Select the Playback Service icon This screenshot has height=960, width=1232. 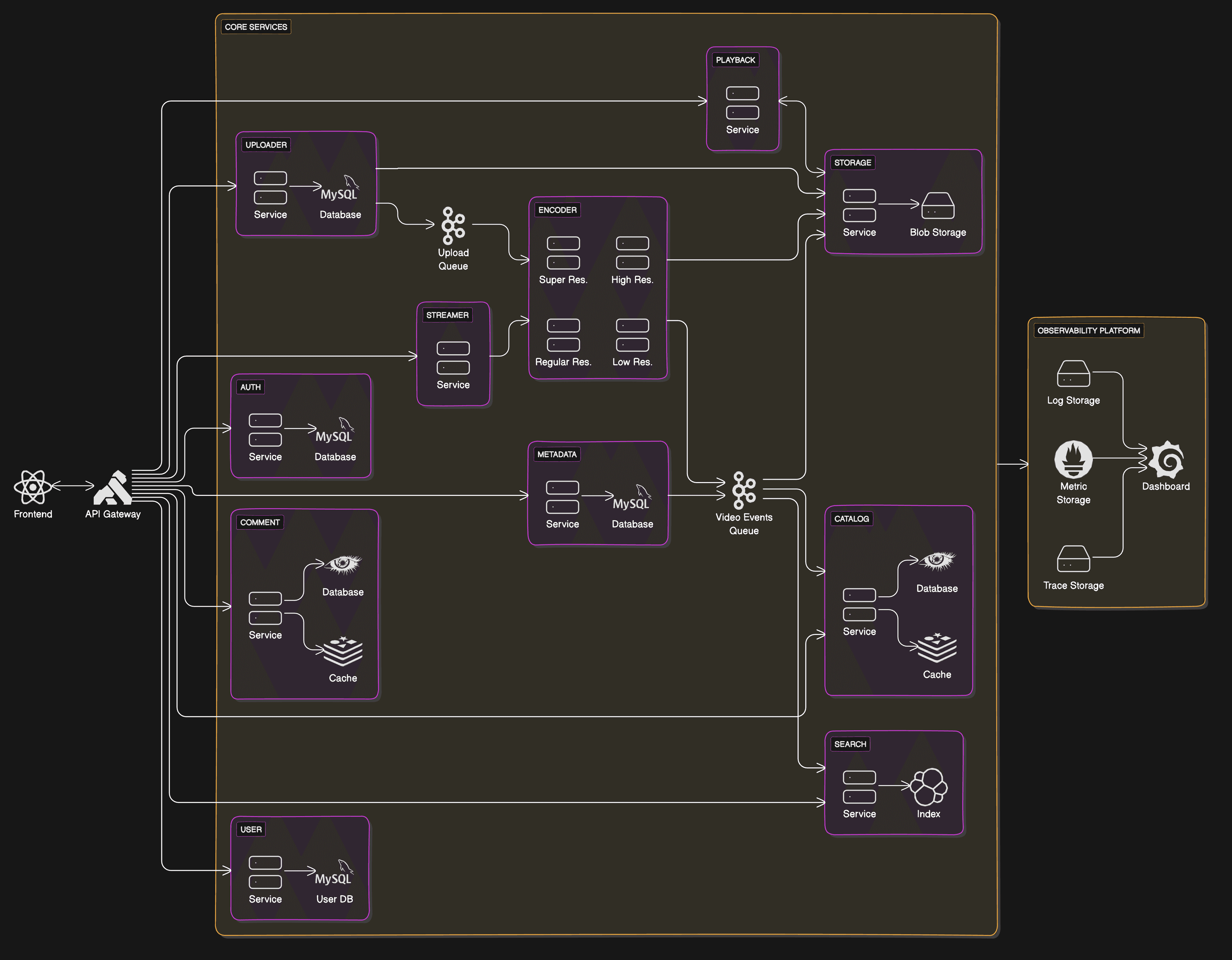point(742,103)
